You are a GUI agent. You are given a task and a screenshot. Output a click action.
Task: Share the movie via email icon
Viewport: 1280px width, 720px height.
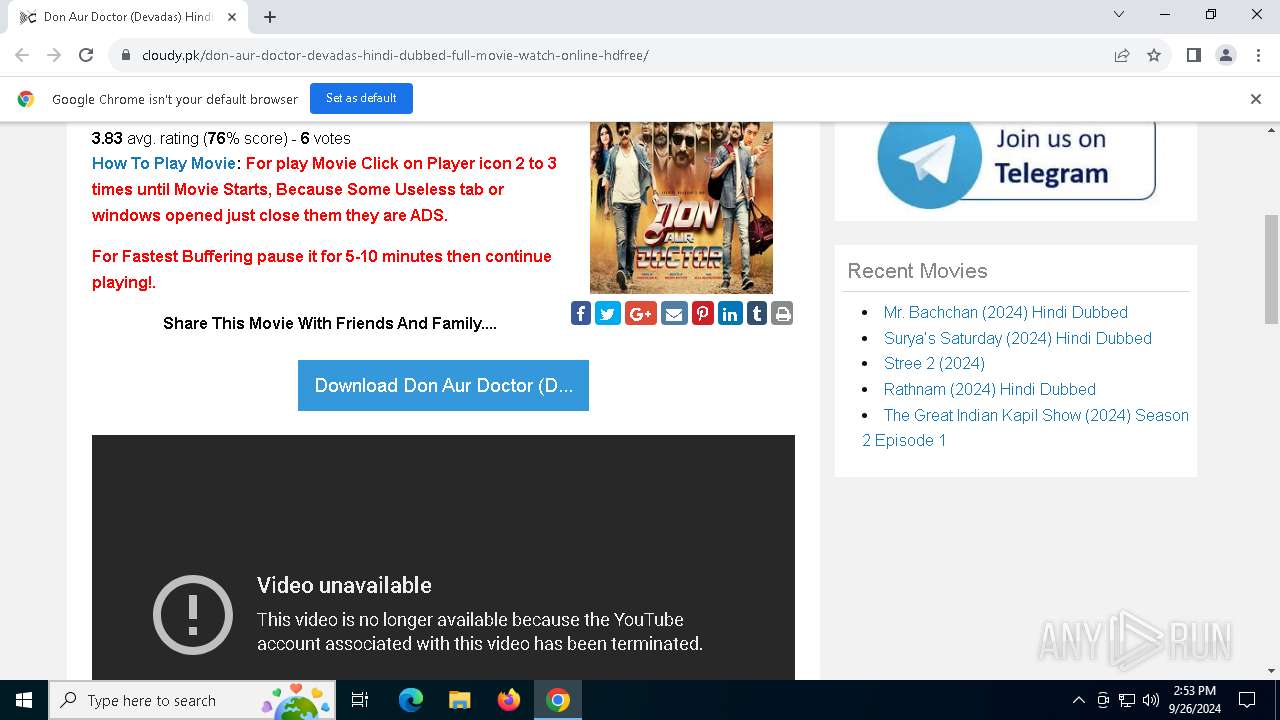pyautogui.click(x=674, y=314)
